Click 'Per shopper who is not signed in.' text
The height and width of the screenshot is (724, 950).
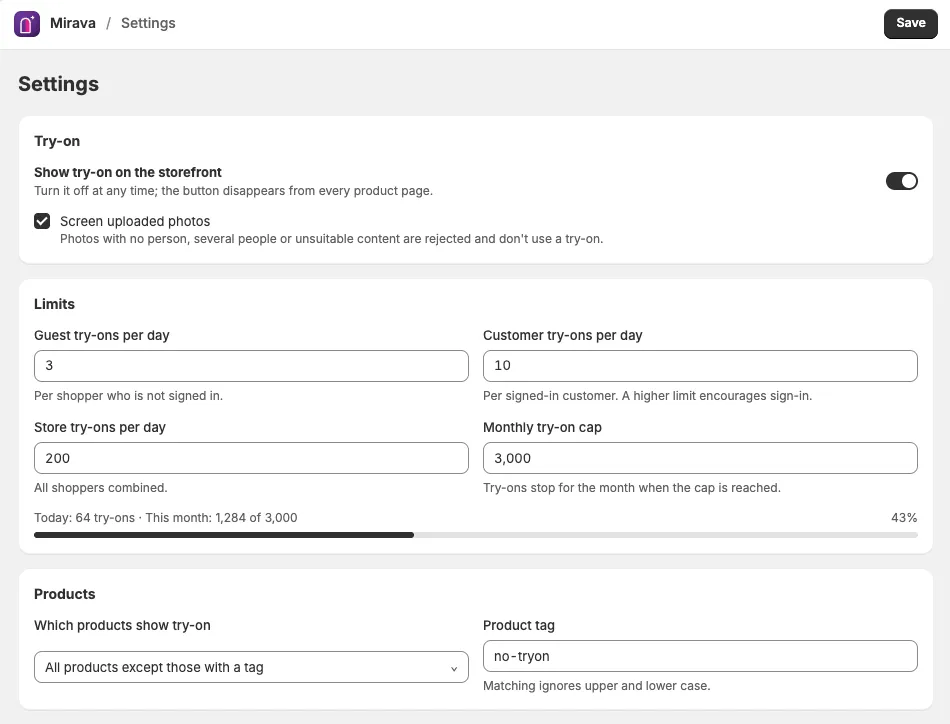[128, 396]
